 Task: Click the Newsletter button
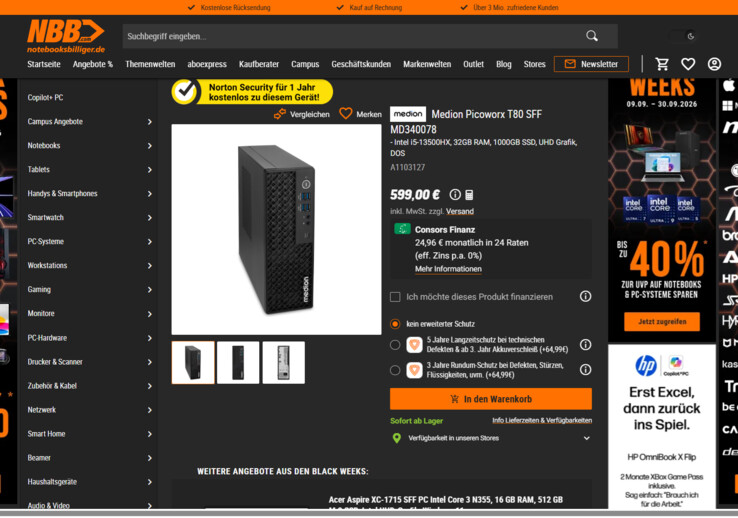coord(591,64)
